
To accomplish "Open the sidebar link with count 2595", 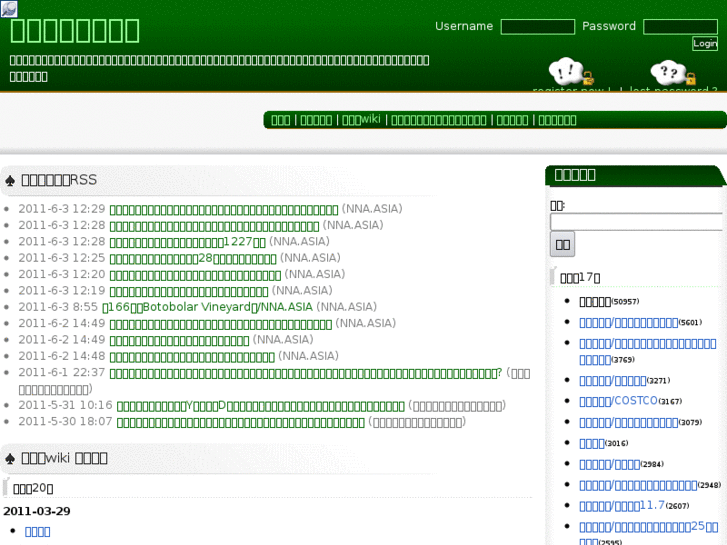I will (x=649, y=533).
